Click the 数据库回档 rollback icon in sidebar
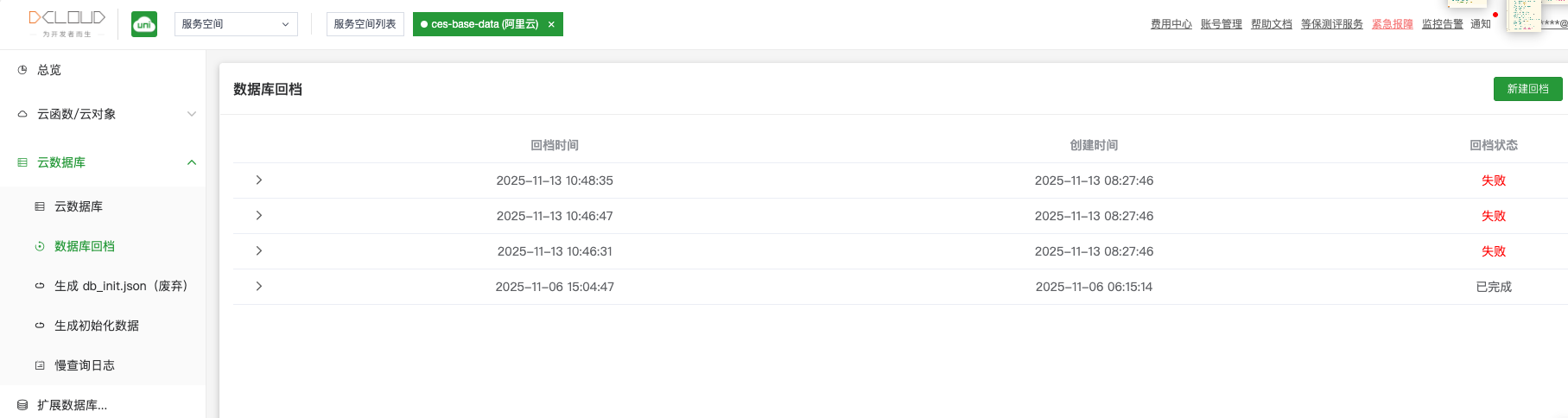Viewport: 1568px width, 418px height. [x=40, y=246]
